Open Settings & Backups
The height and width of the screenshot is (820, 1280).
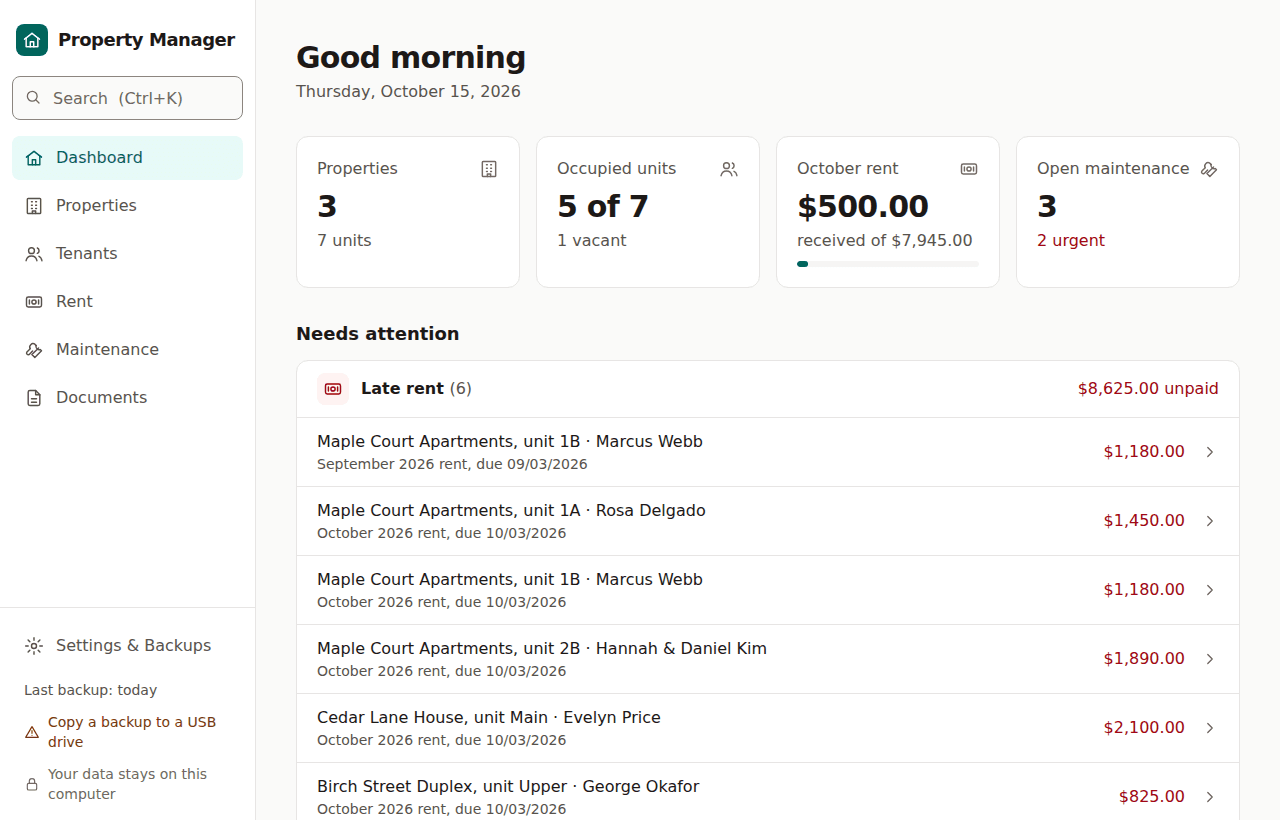[128, 646]
